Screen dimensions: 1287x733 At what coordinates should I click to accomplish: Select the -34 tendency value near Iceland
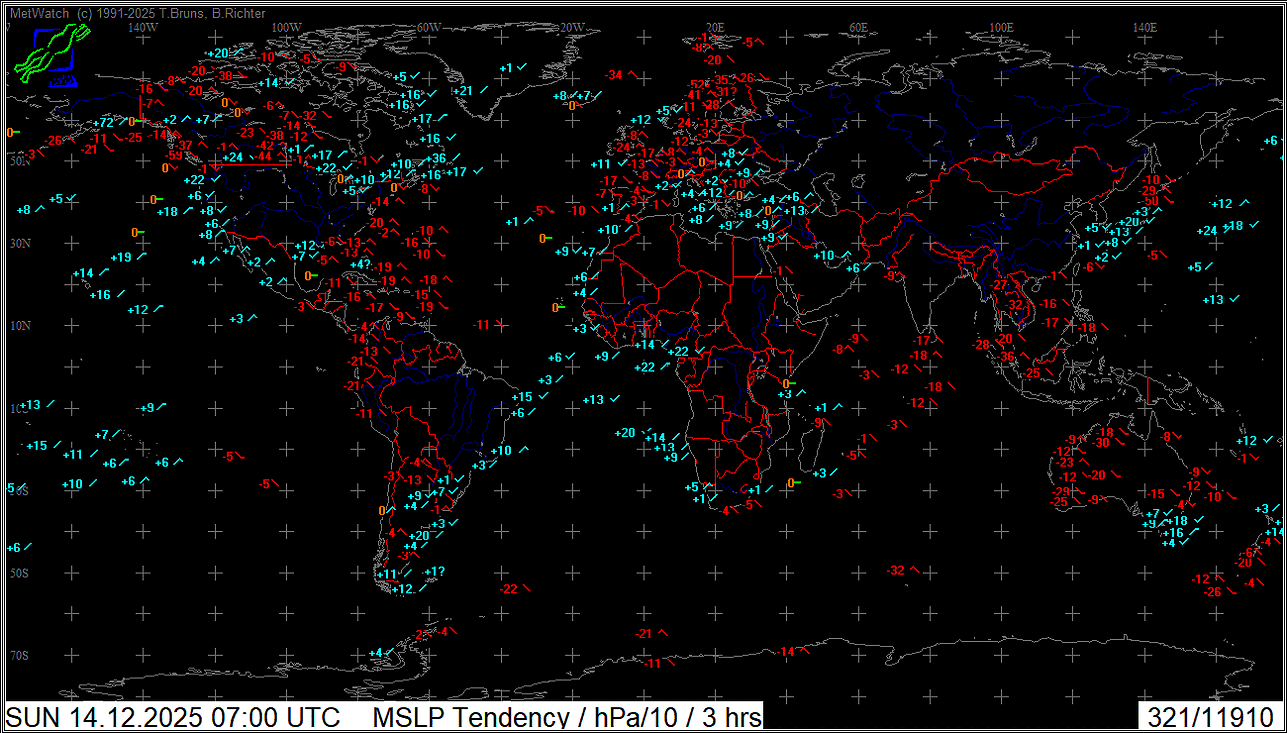coord(614,75)
